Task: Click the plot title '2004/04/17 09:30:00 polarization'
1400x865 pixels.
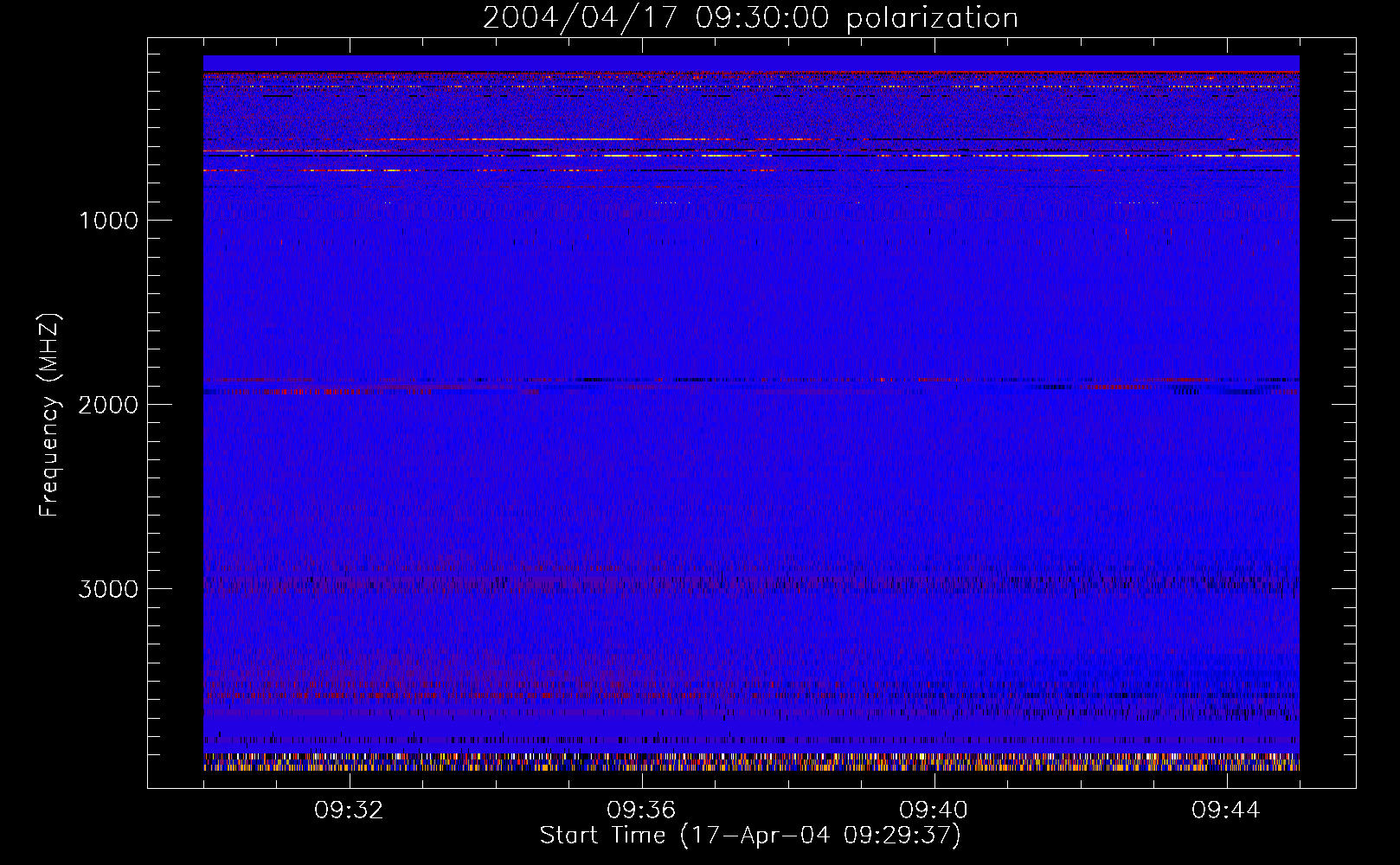Action: 750,18
